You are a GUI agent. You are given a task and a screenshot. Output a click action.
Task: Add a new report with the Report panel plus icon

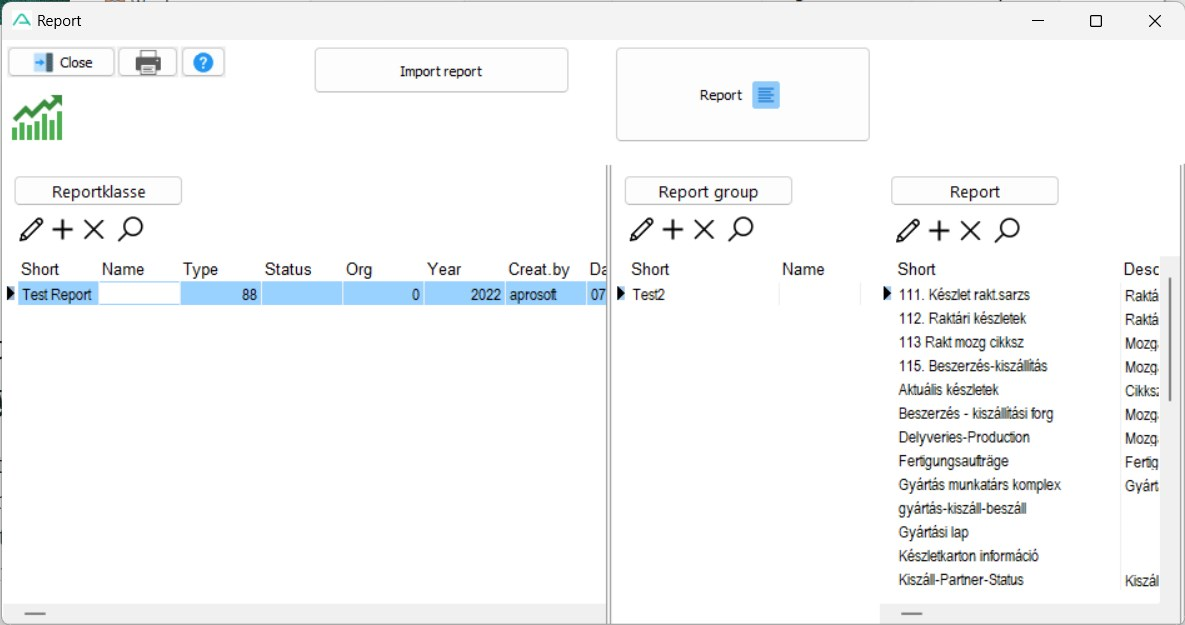(939, 231)
